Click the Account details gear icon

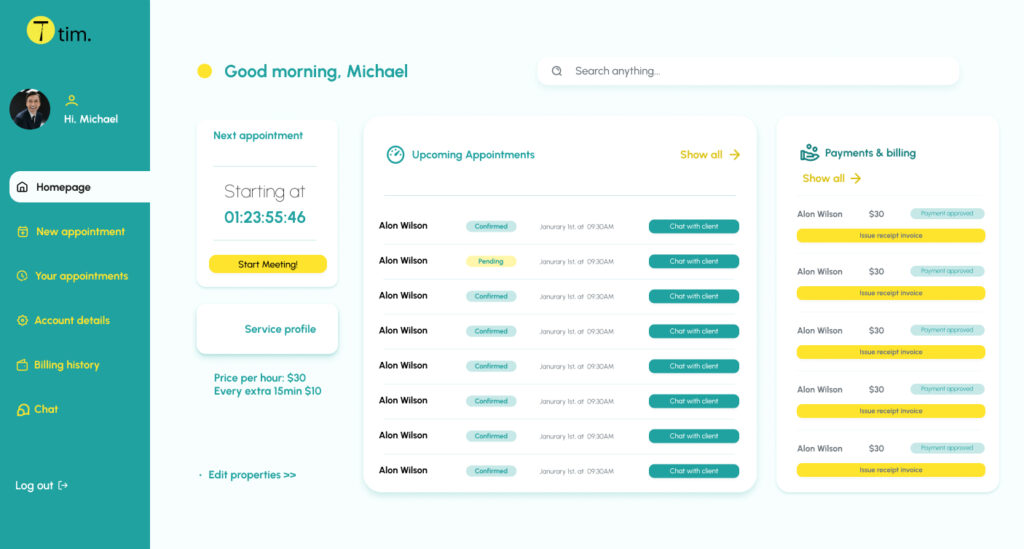[x=22, y=321]
